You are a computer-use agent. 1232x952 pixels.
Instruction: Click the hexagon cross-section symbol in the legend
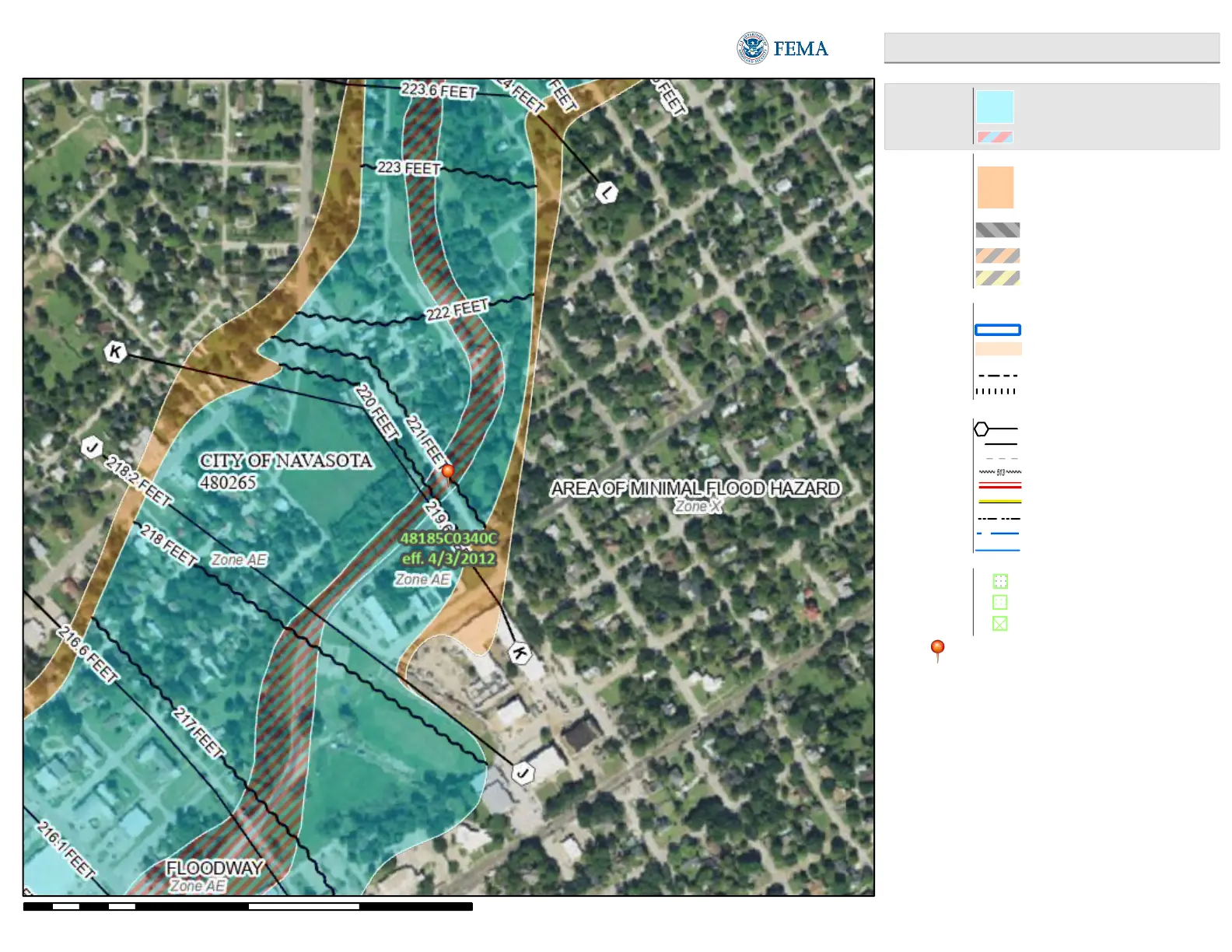pos(996,429)
